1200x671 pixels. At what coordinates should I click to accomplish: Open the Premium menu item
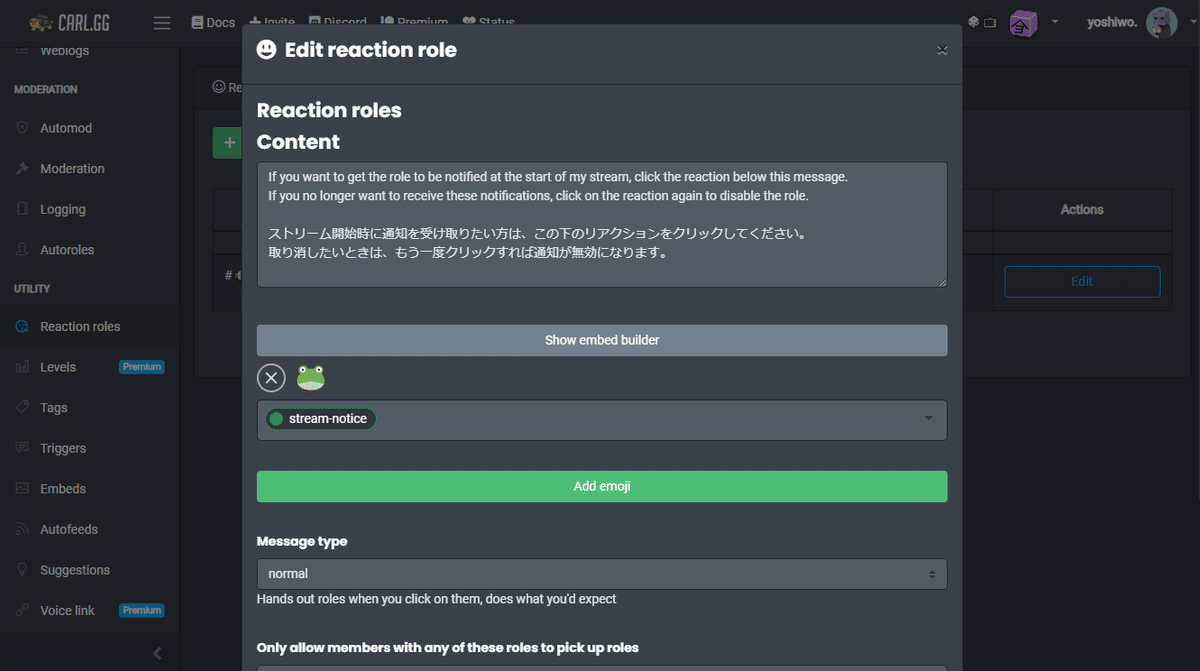click(x=414, y=22)
